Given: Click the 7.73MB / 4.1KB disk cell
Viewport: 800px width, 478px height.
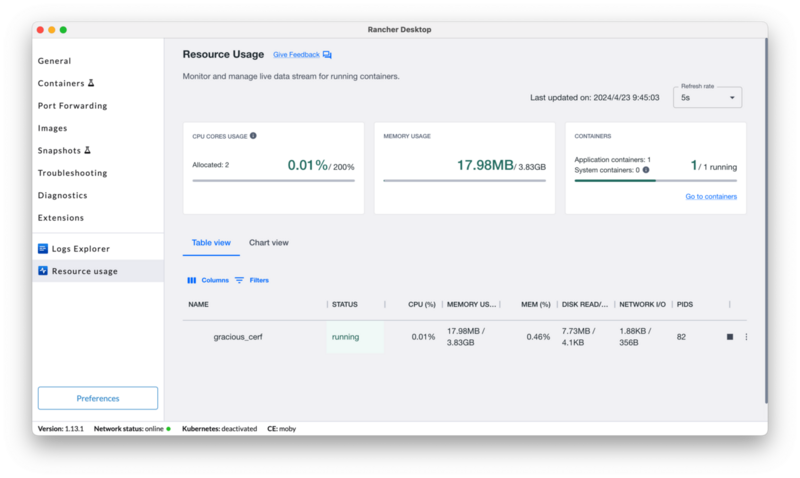Looking at the screenshot, I should click(x=578, y=337).
